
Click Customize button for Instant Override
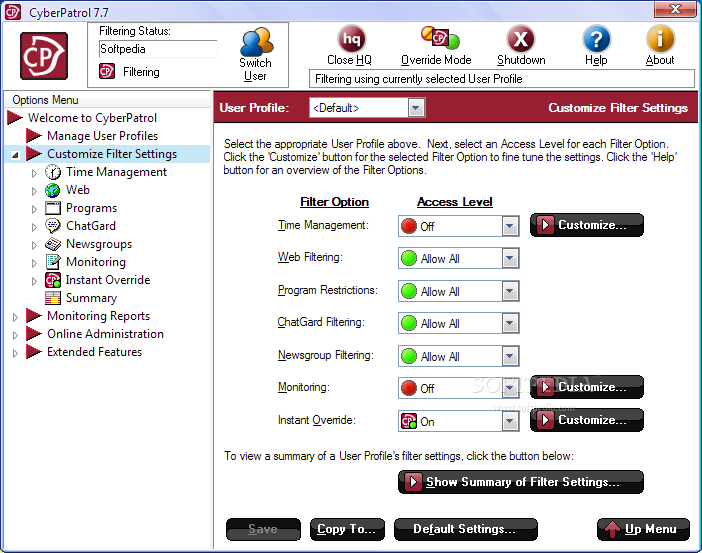(586, 420)
